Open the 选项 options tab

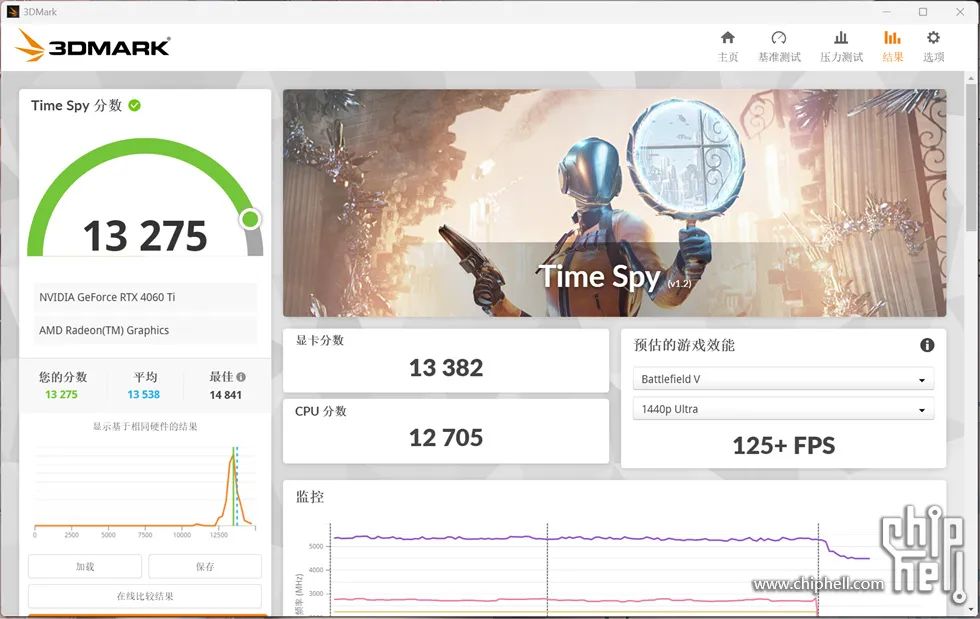pyautogui.click(x=933, y=47)
